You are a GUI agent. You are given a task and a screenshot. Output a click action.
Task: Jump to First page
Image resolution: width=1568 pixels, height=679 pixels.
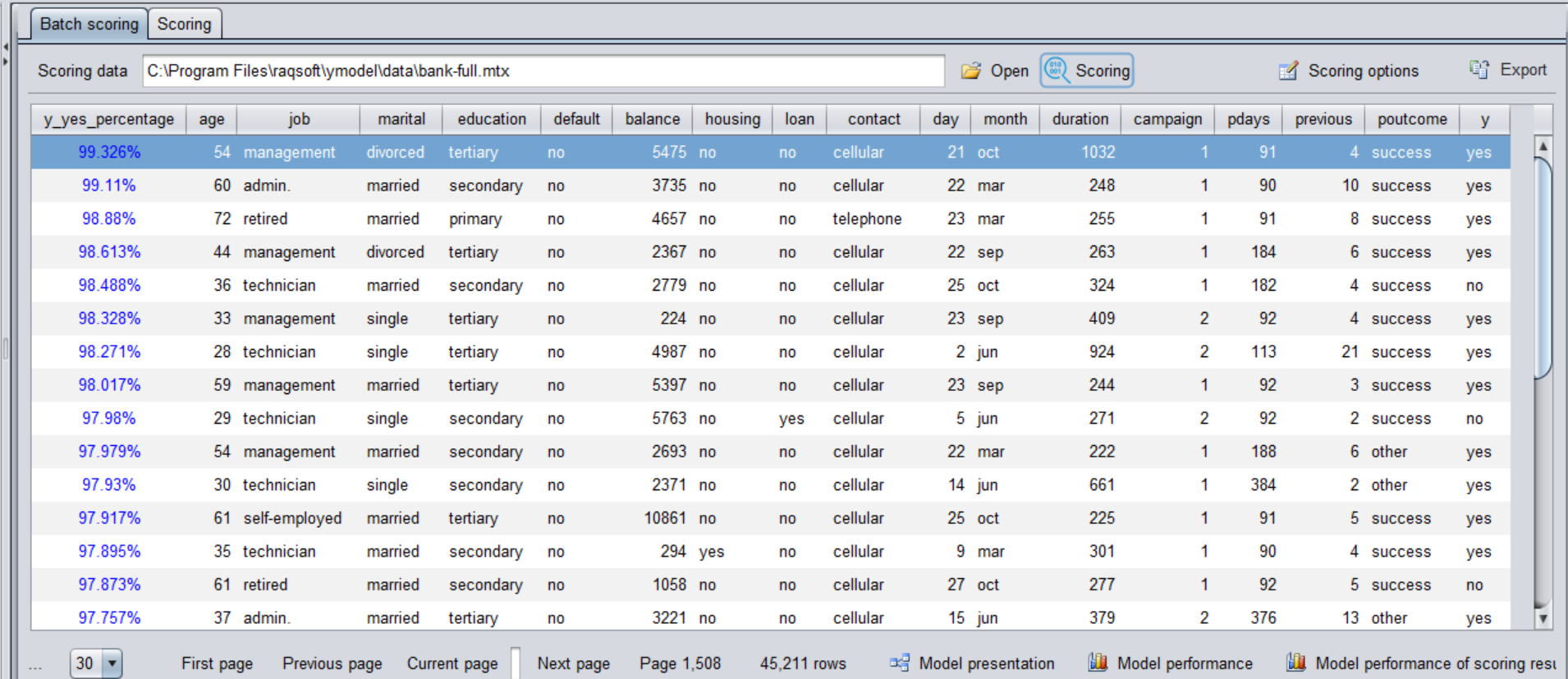click(217, 663)
